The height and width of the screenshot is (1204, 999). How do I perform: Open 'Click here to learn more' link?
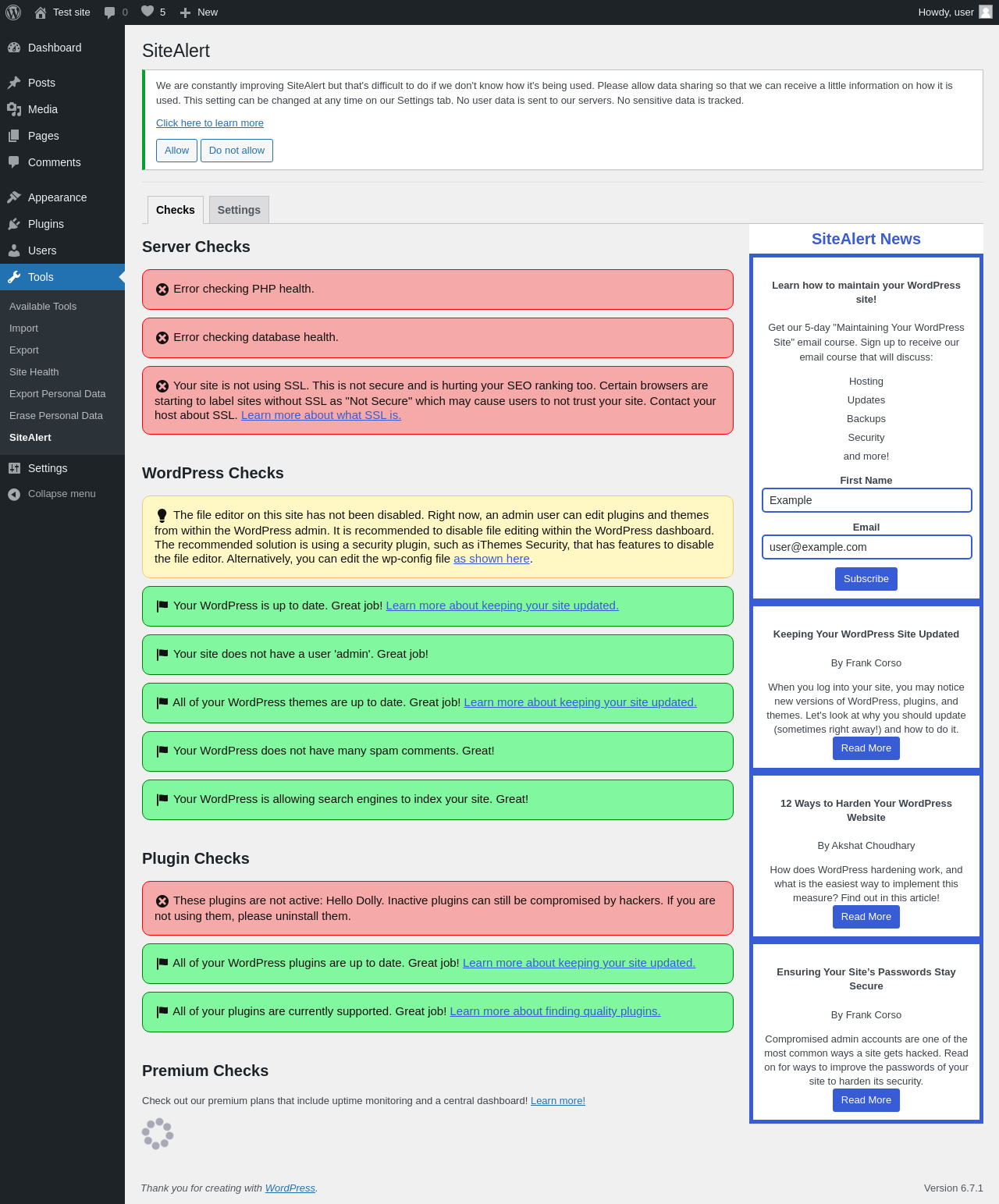pyautogui.click(x=210, y=123)
